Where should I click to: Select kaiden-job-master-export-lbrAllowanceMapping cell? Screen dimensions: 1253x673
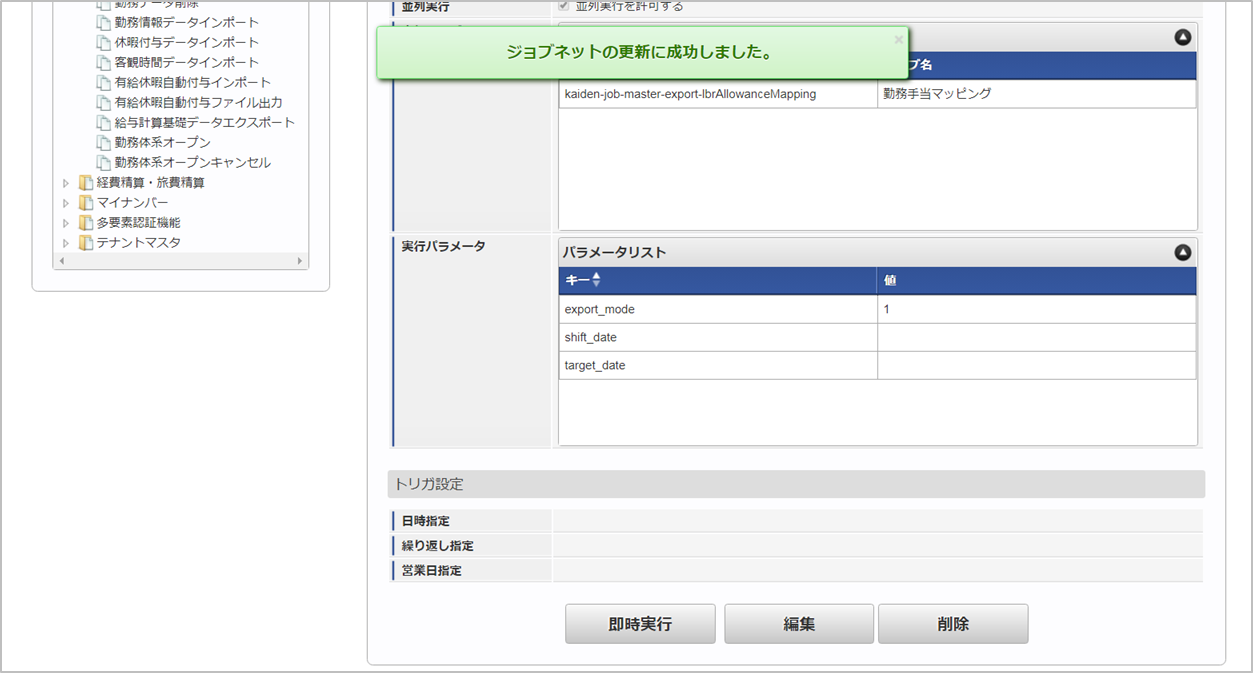(718, 94)
